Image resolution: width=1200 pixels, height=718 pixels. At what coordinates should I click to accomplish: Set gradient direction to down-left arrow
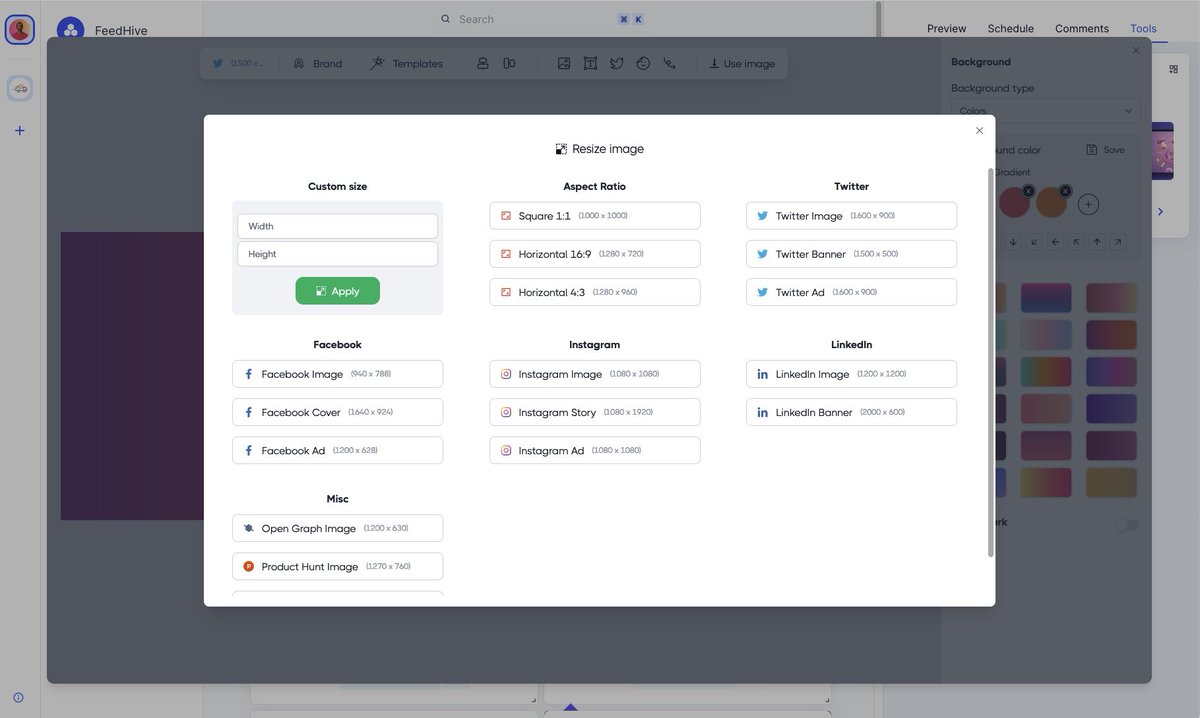click(1034, 242)
